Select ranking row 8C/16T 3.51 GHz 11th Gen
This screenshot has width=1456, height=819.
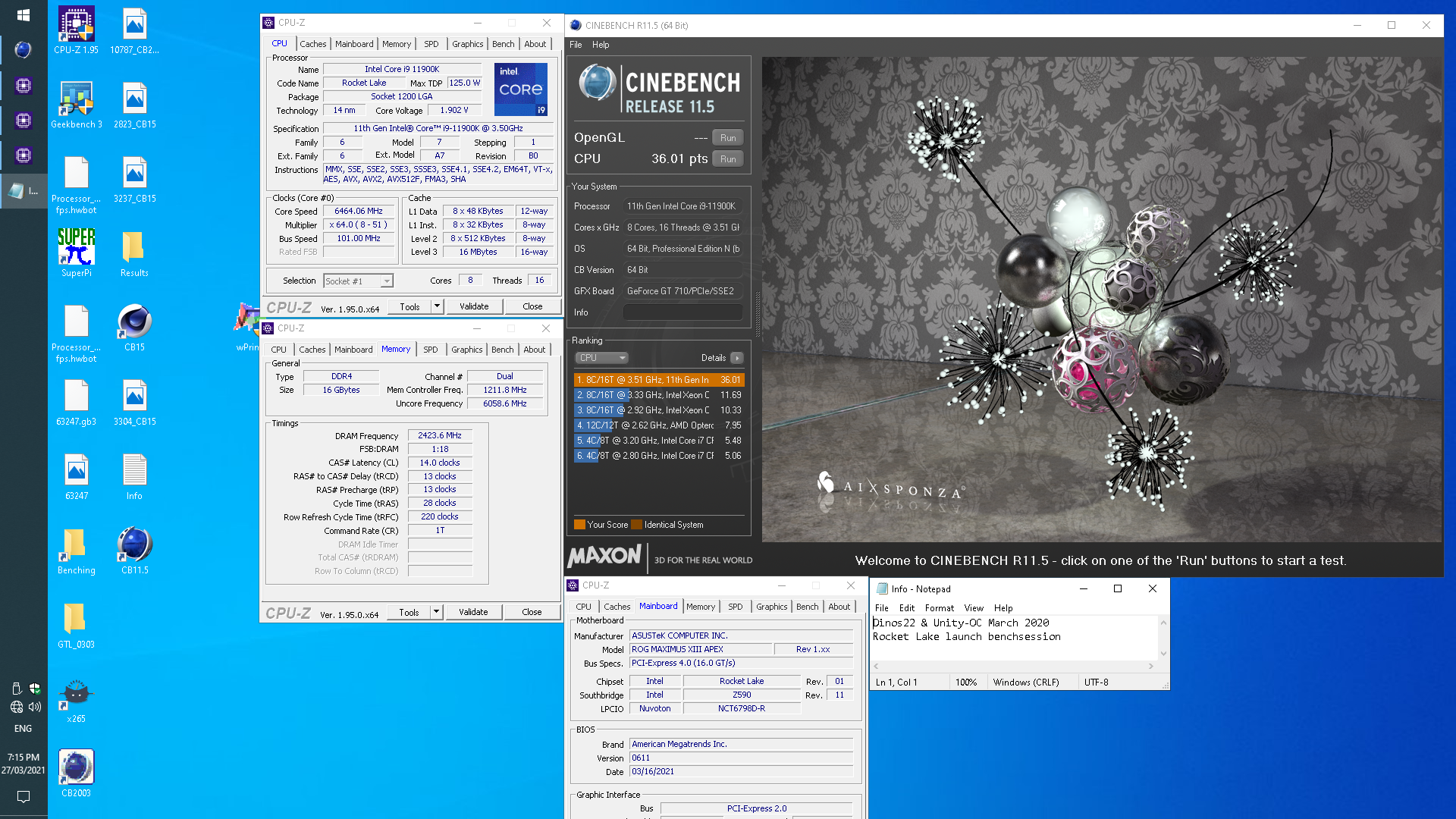point(659,380)
